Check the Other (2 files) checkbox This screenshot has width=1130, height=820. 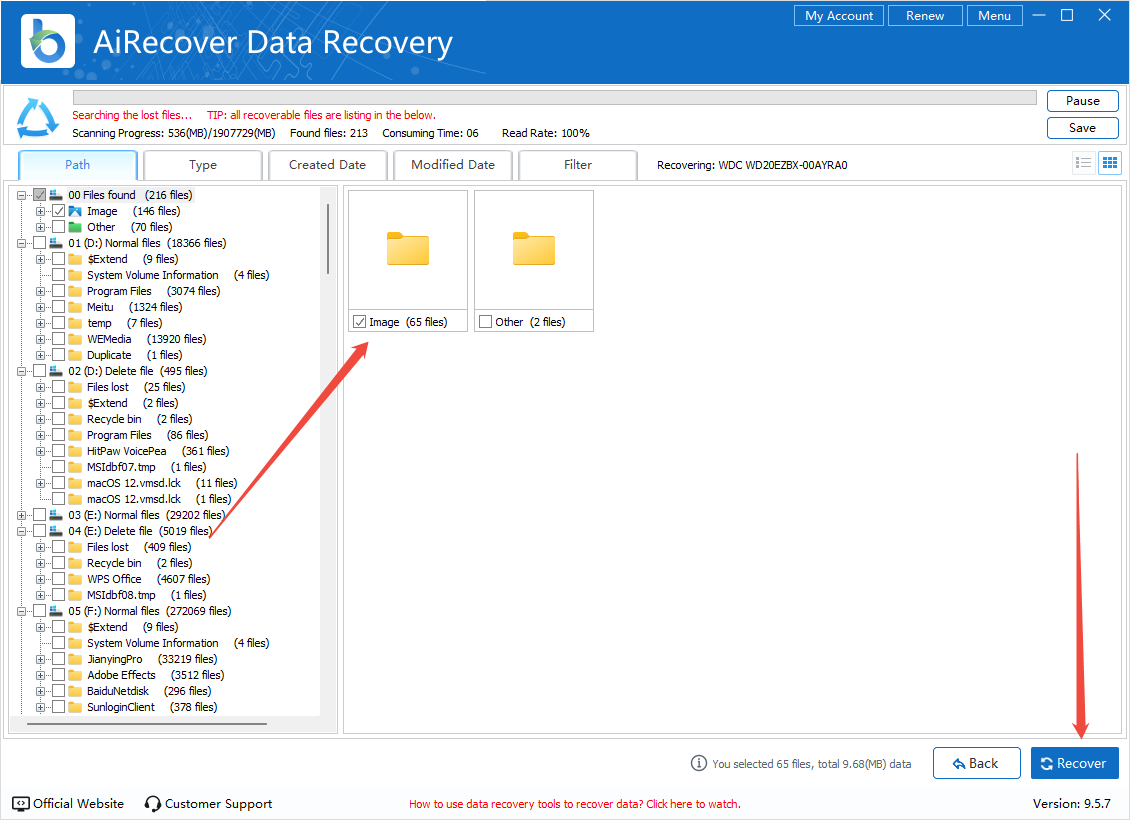click(x=485, y=322)
